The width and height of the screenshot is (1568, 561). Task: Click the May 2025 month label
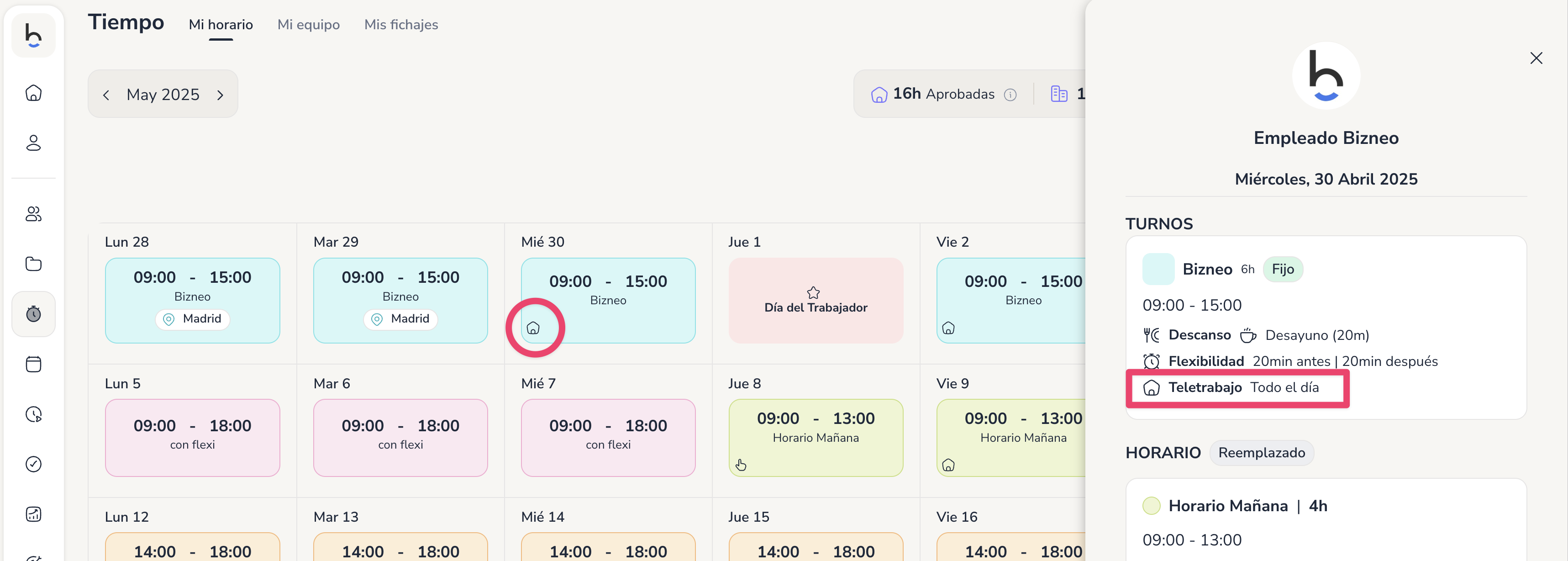tap(163, 95)
